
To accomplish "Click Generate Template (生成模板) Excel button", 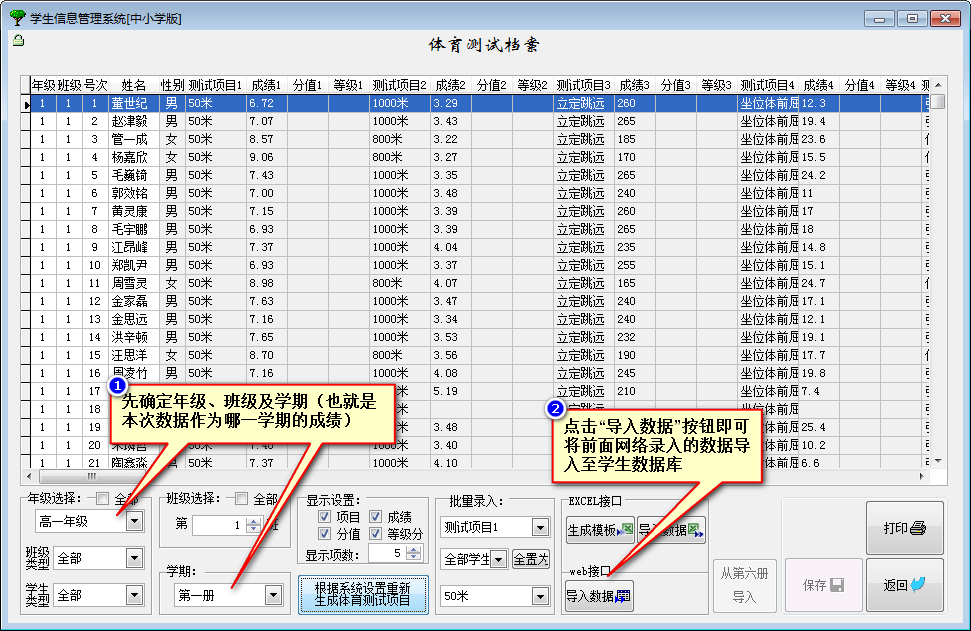I will [x=600, y=530].
